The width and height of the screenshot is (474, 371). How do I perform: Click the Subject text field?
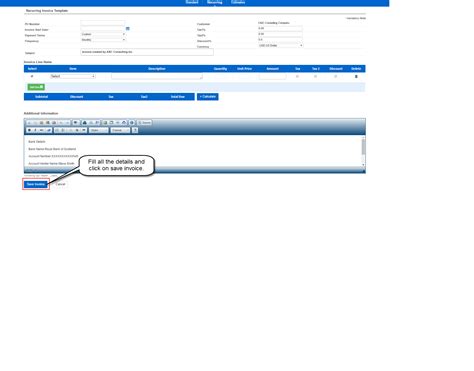tap(147, 52)
